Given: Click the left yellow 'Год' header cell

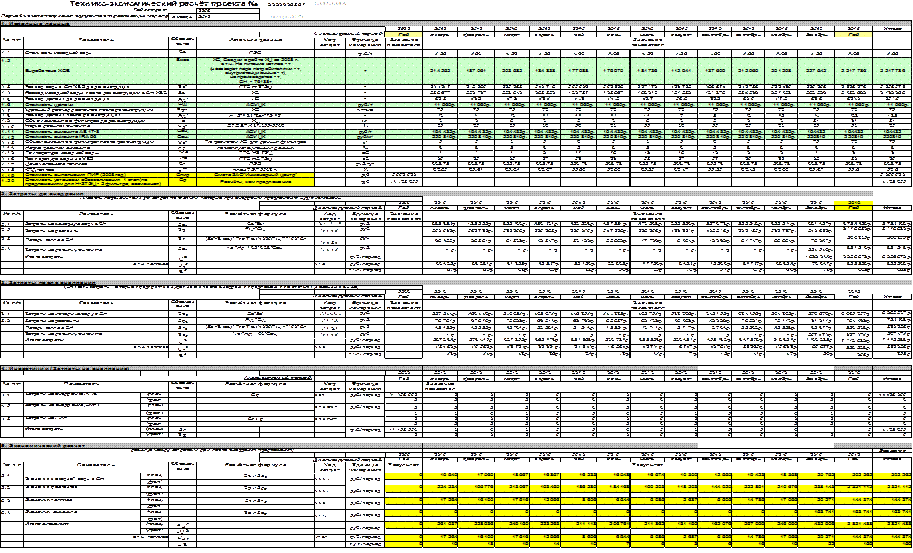Looking at the screenshot, I should 403,35.
